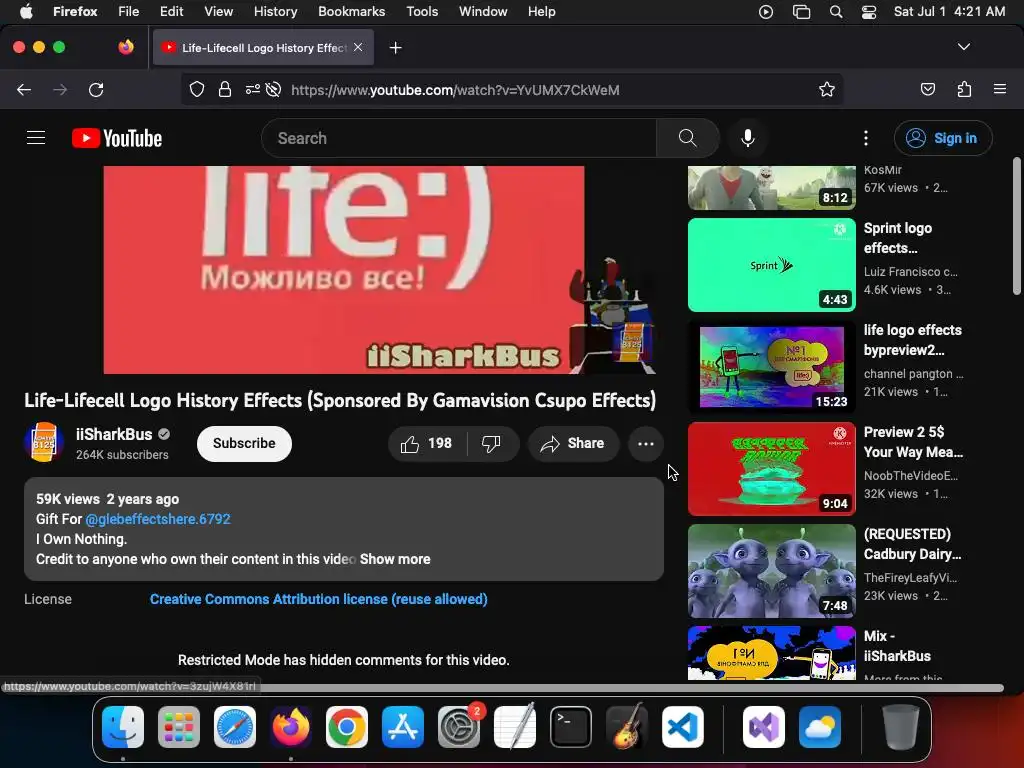Click the search magnifier button

point(687,138)
